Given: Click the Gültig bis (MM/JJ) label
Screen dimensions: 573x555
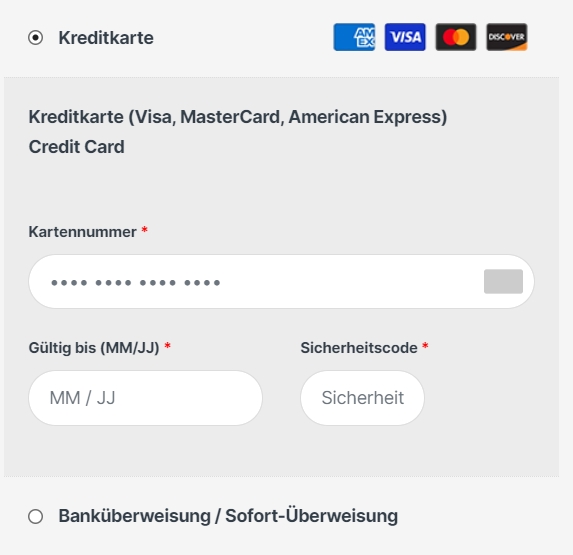Looking at the screenshot, I should tap(94, 348).
